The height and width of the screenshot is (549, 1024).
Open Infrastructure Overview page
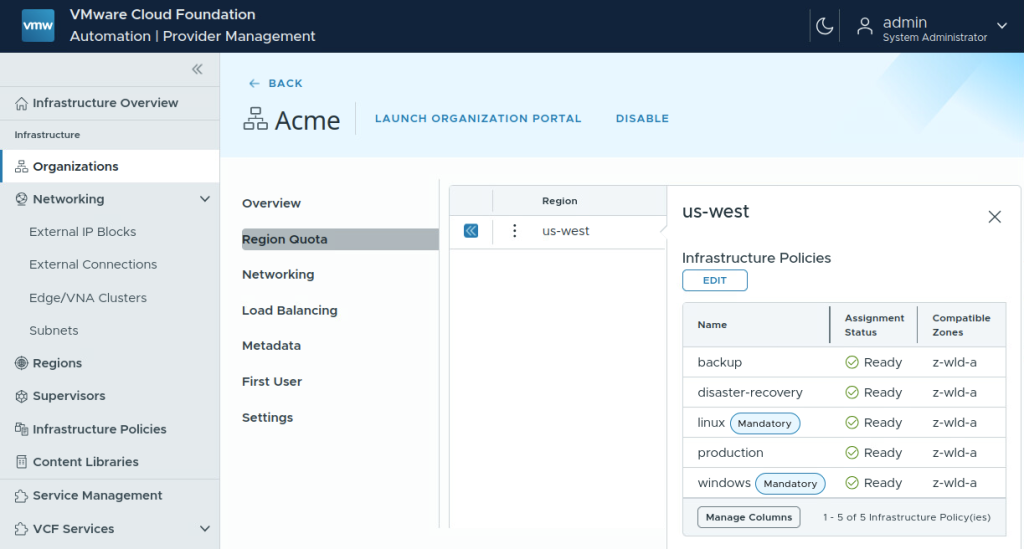point(105,103)
